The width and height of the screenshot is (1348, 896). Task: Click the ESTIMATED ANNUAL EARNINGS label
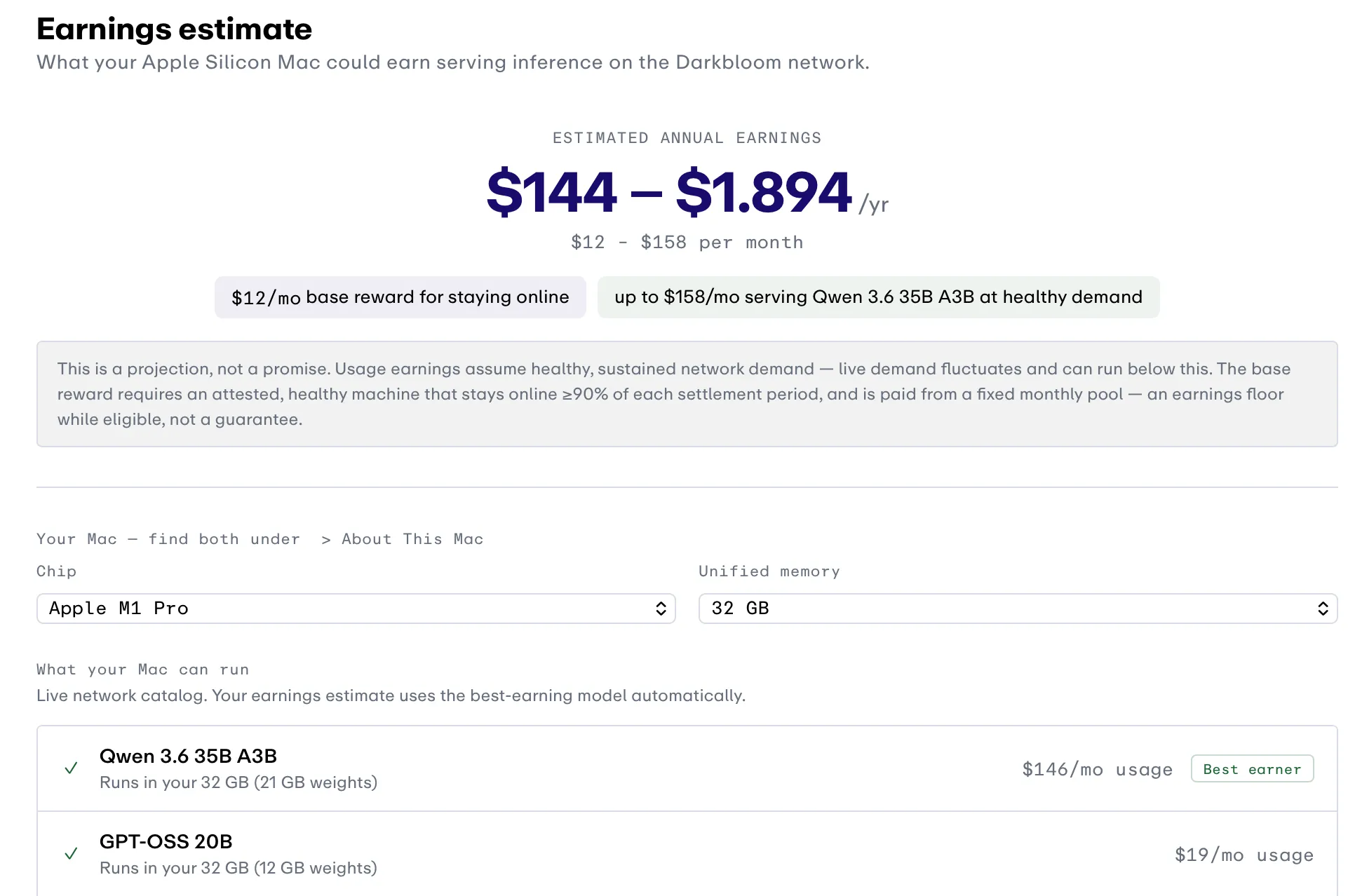coord(687,138)
